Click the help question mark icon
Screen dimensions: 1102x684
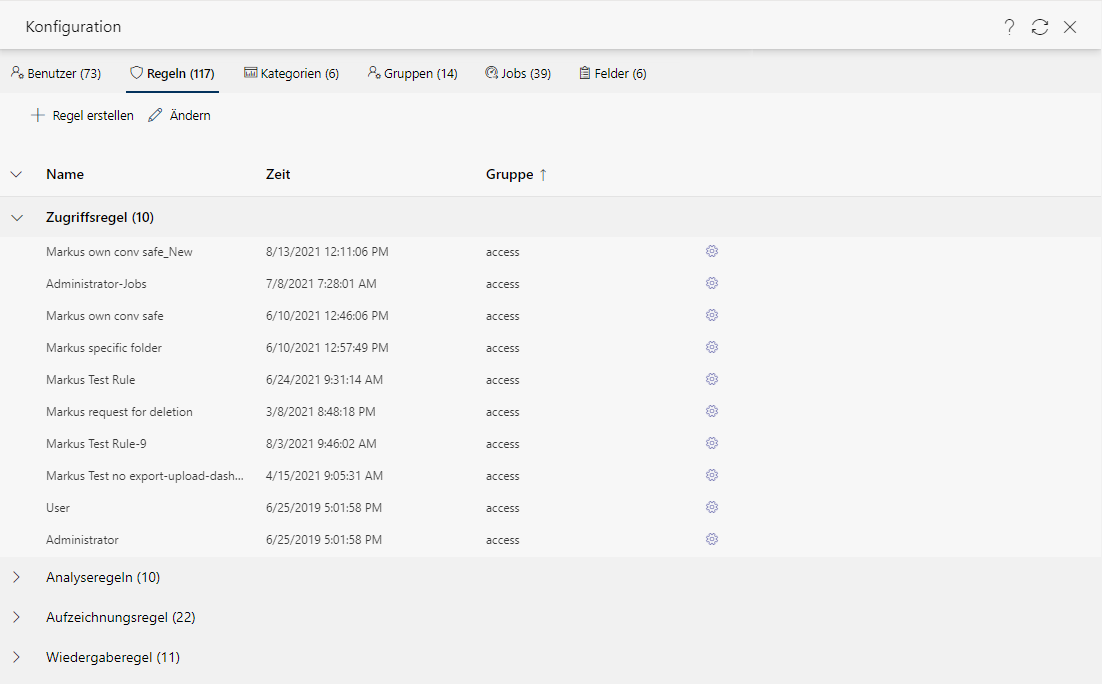click(1010, 27)
